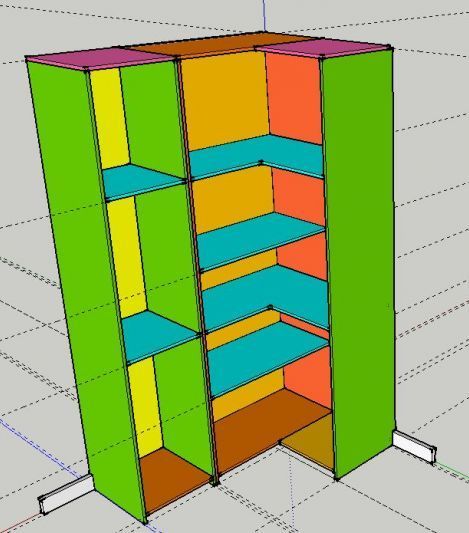Click the top orange back panel
Viewport: 469px width, 533px height.
226,100
